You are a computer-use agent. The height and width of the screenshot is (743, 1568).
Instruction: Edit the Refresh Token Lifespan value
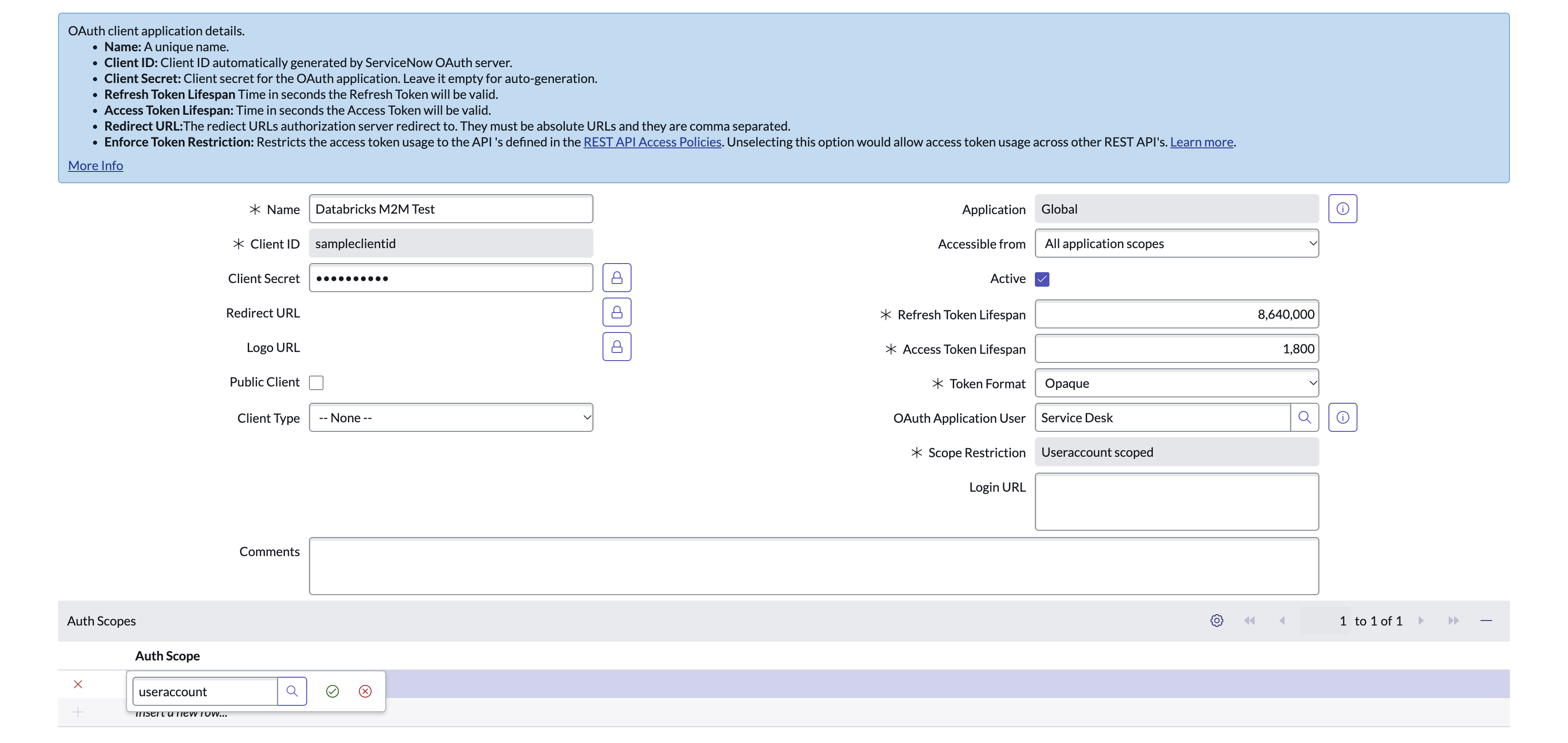pos(1176,314)
